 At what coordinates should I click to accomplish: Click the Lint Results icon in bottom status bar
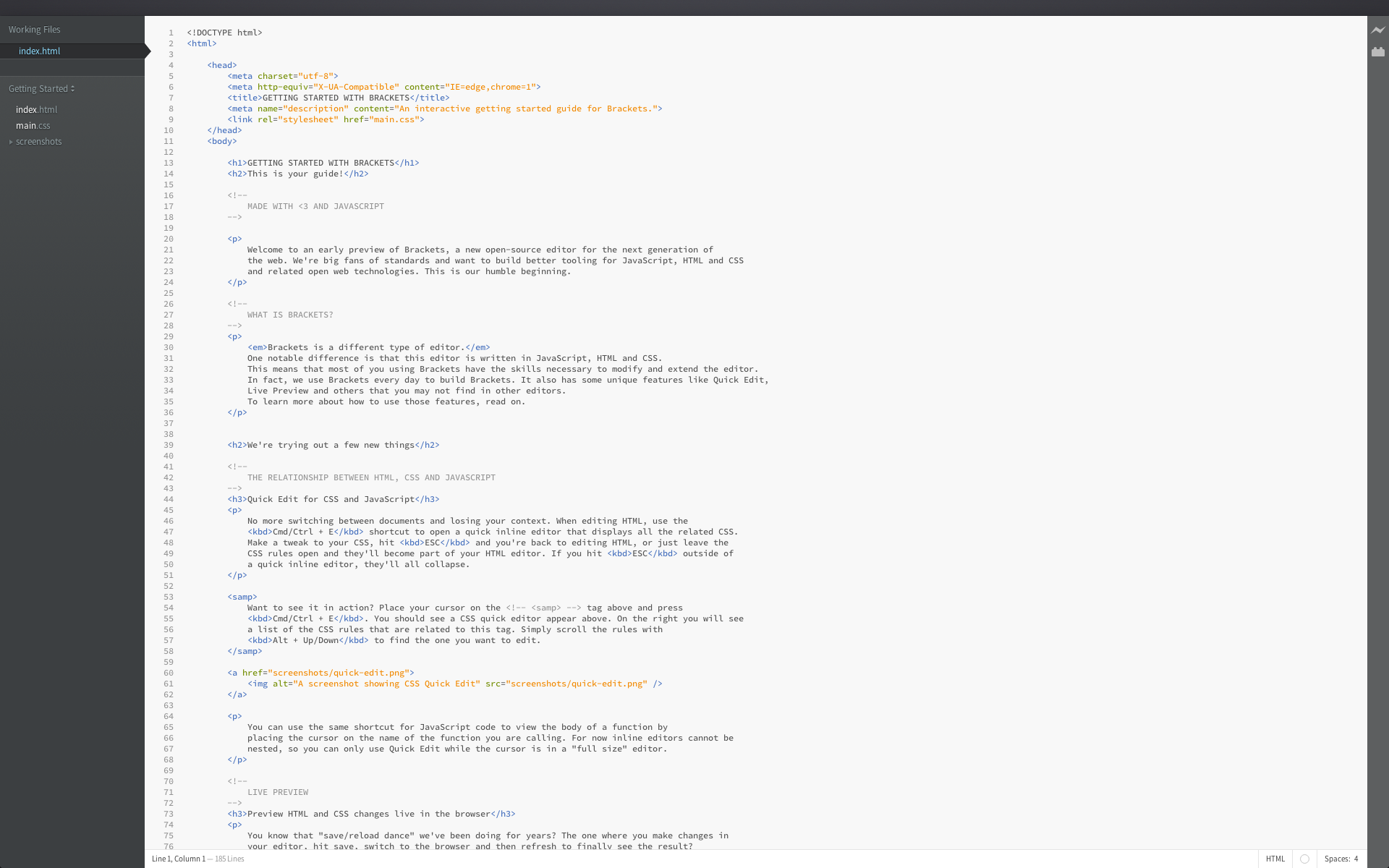pos(1306,858)
